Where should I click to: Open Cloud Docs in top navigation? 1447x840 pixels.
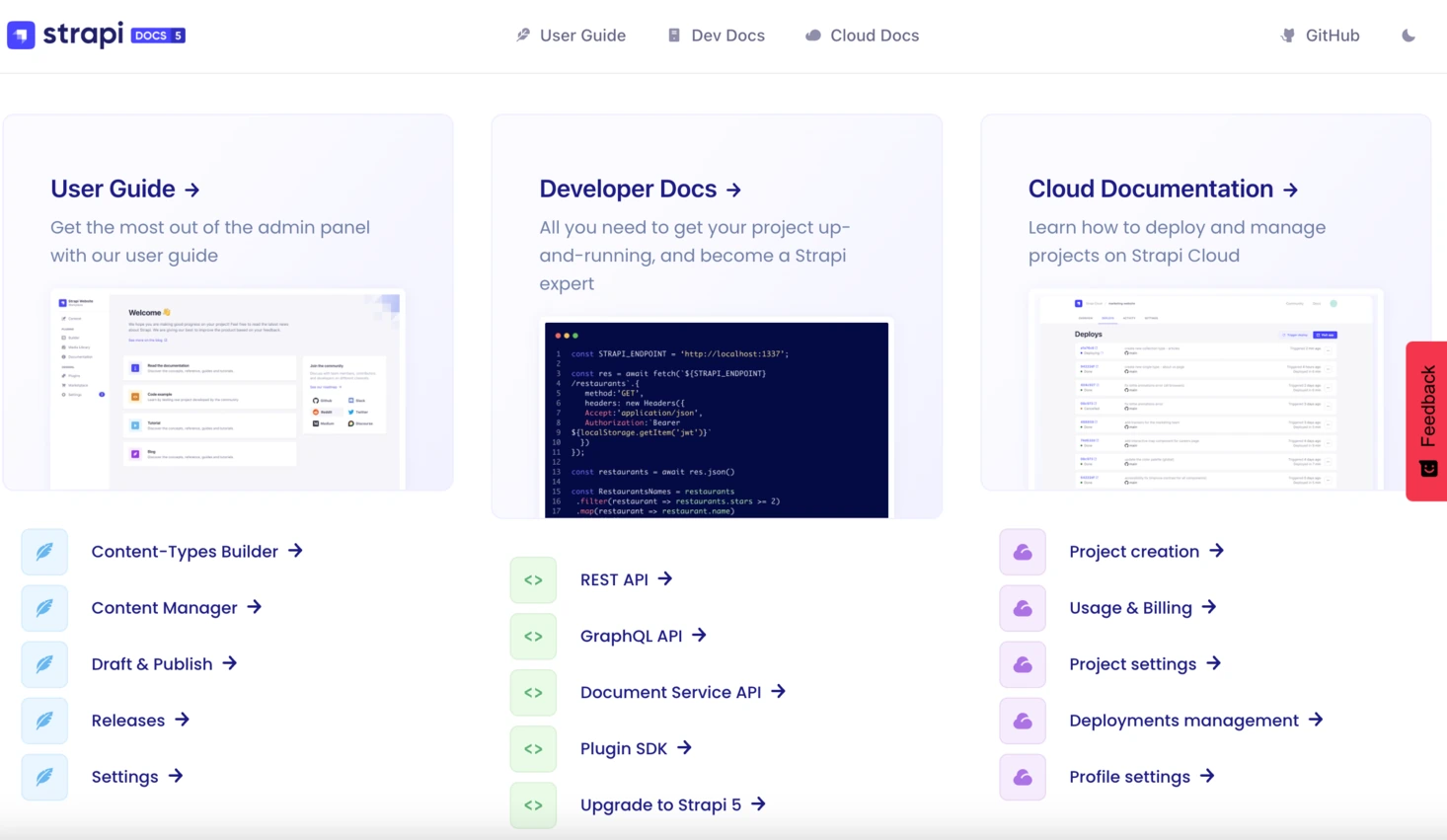(x=863, y=36)
